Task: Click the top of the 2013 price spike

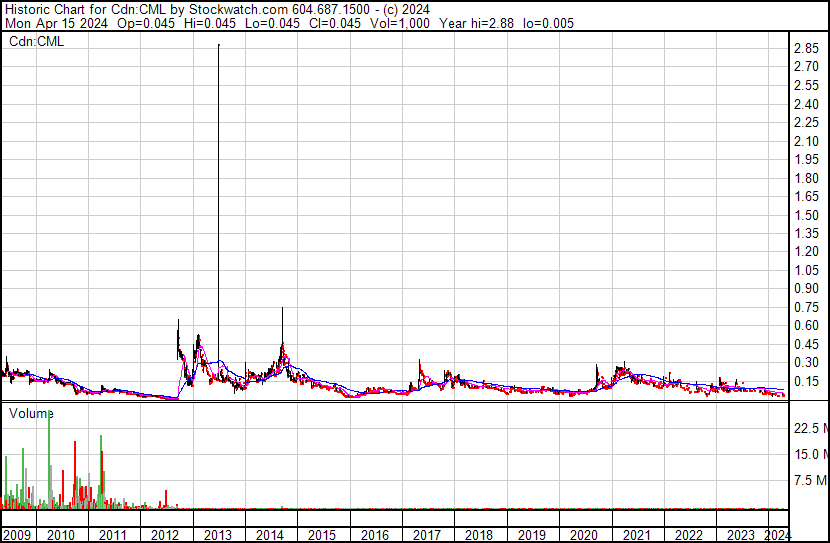Action: tap(219, 45)
